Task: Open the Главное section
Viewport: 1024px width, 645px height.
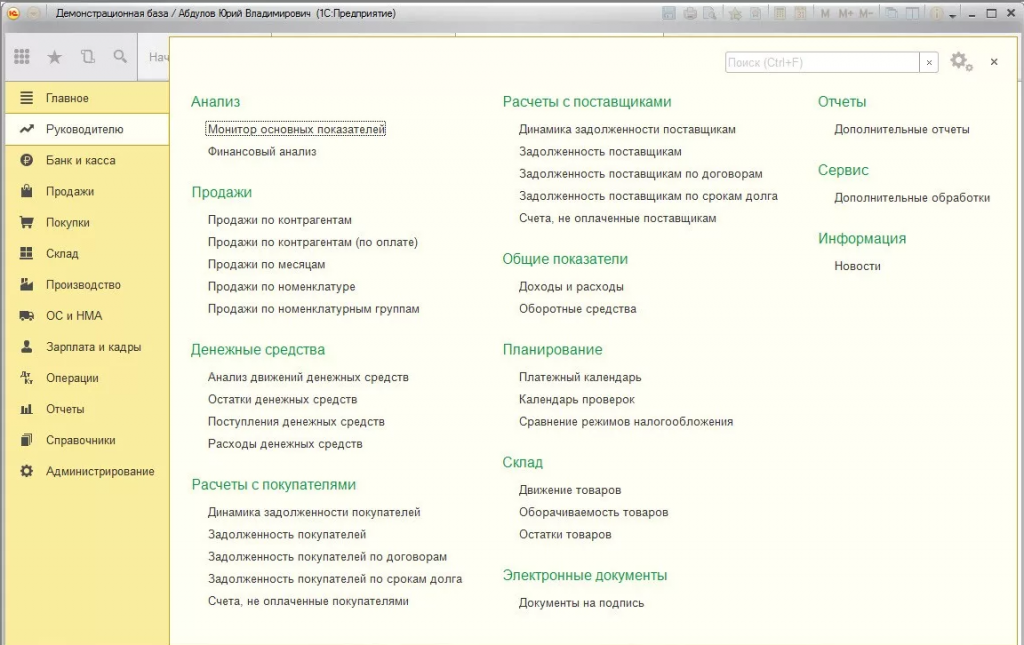Action: pyautogui.click(x=87, y=98)
